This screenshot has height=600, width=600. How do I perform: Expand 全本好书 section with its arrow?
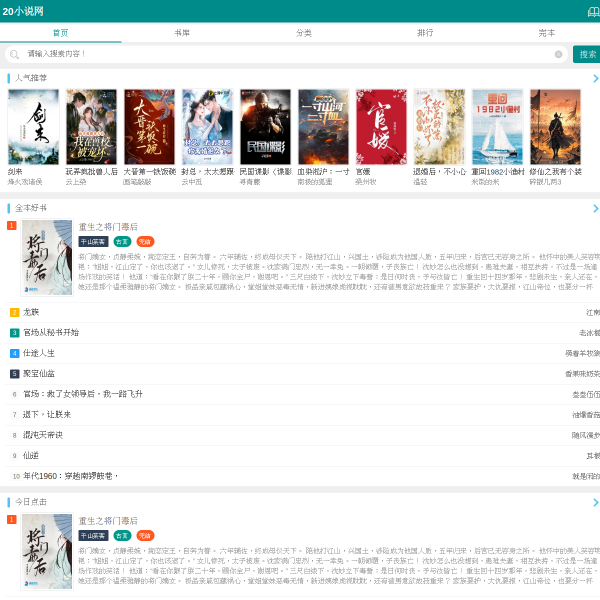595,209
